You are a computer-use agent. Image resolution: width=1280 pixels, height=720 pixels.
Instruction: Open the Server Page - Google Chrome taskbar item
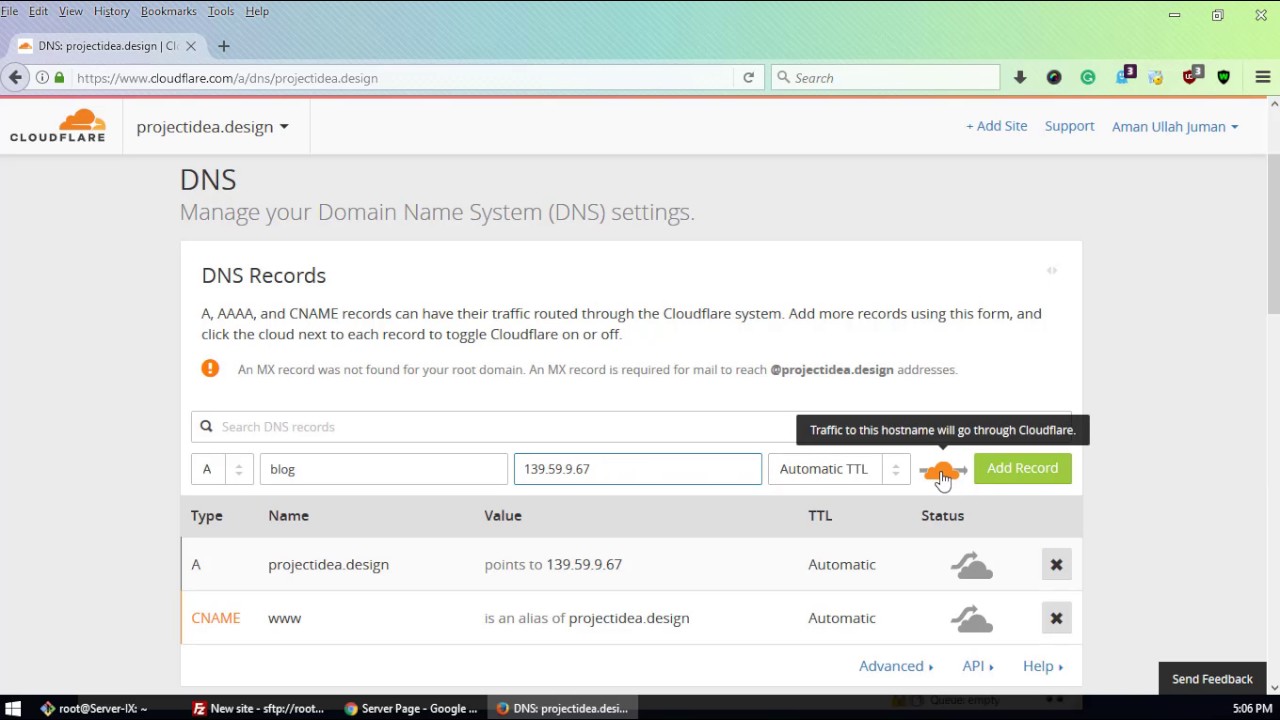coord(411,708)
